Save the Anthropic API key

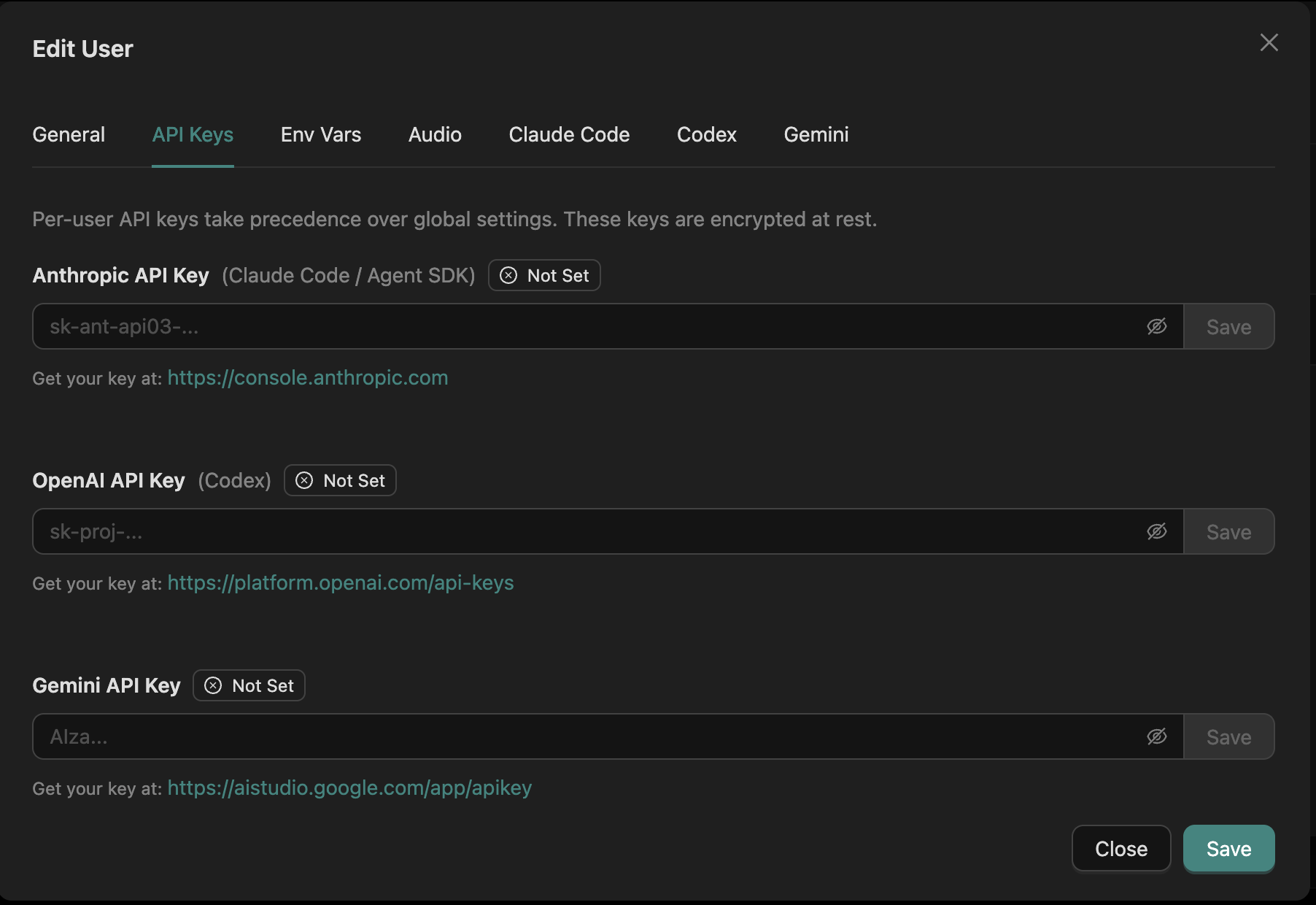click(x=1228, y=327)
